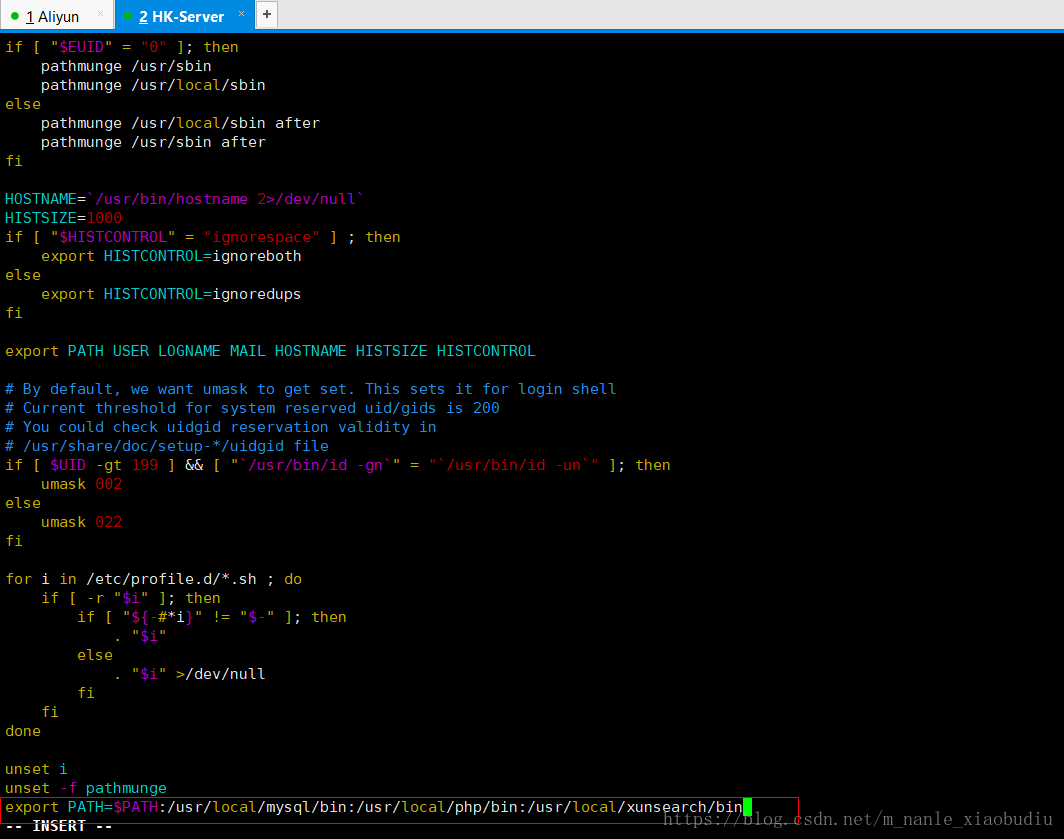
Task: Click the green status dot on HK-Server tab
Action: pos(128,16)
